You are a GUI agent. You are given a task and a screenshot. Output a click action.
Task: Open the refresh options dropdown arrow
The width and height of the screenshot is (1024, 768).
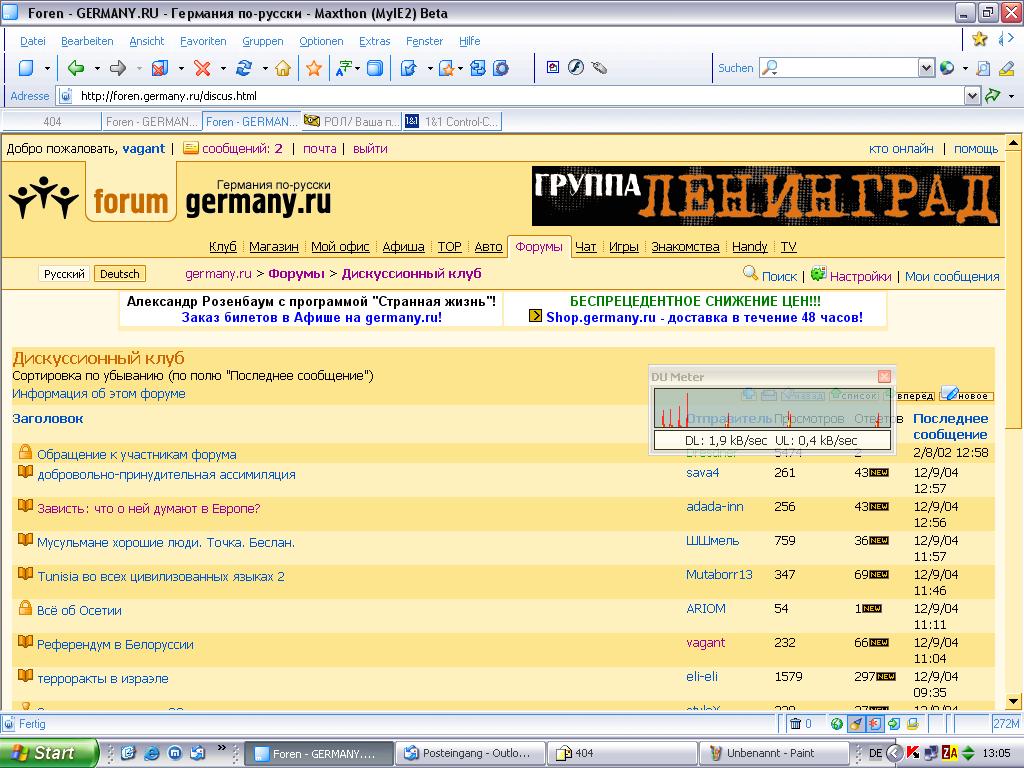click(264, 68)
